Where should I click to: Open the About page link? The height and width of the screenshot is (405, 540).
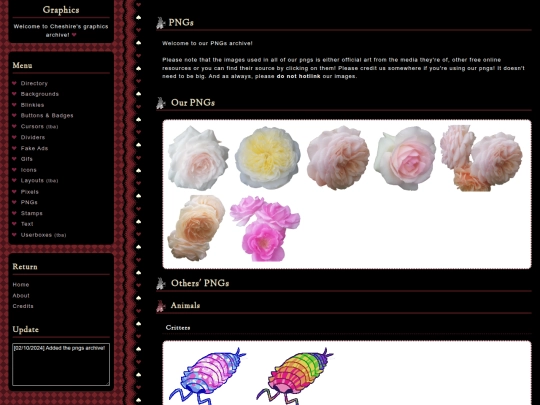[x=21, y=296]
